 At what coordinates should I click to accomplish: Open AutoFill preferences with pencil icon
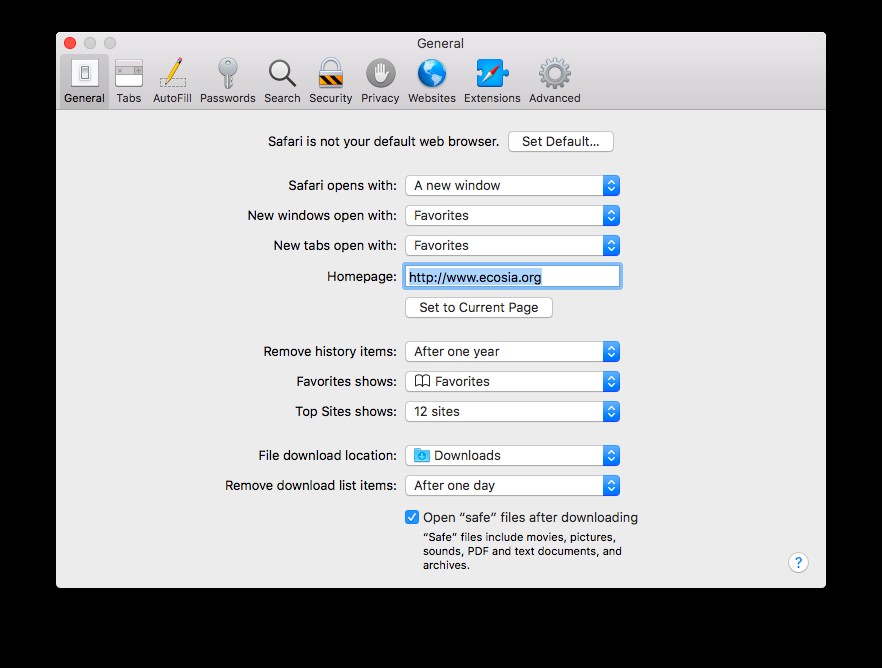pyautogui.click(x=172, y=82)
